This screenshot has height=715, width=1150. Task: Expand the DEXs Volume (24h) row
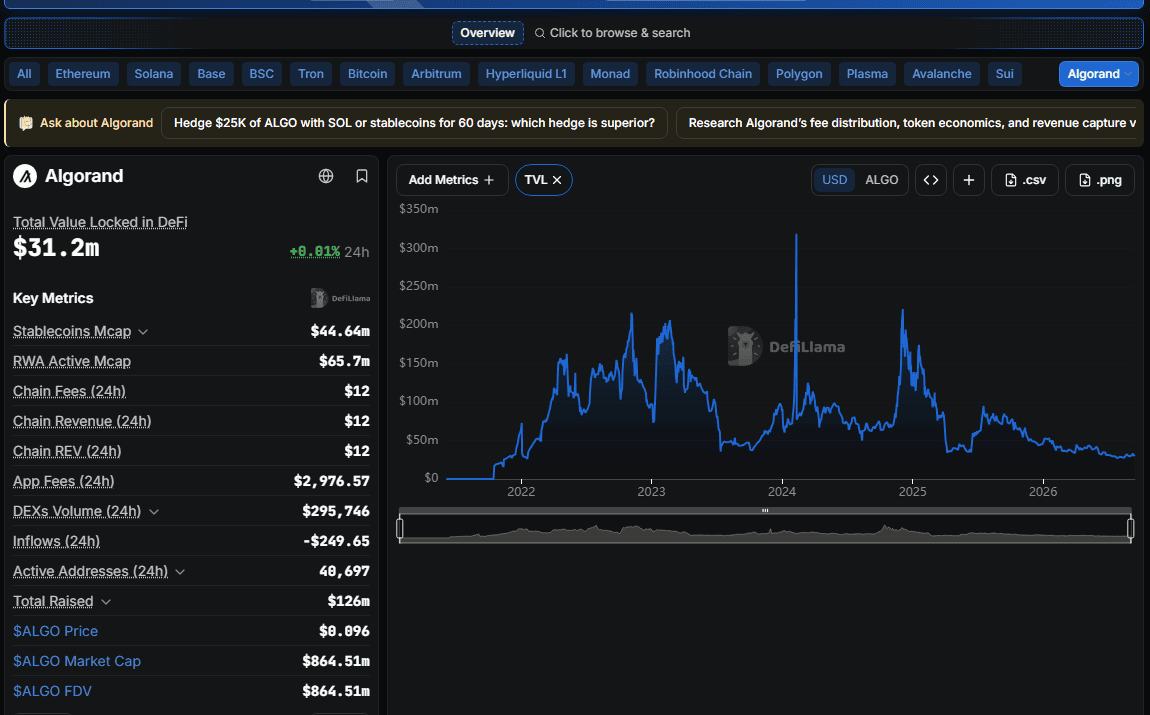click(154, 511)
